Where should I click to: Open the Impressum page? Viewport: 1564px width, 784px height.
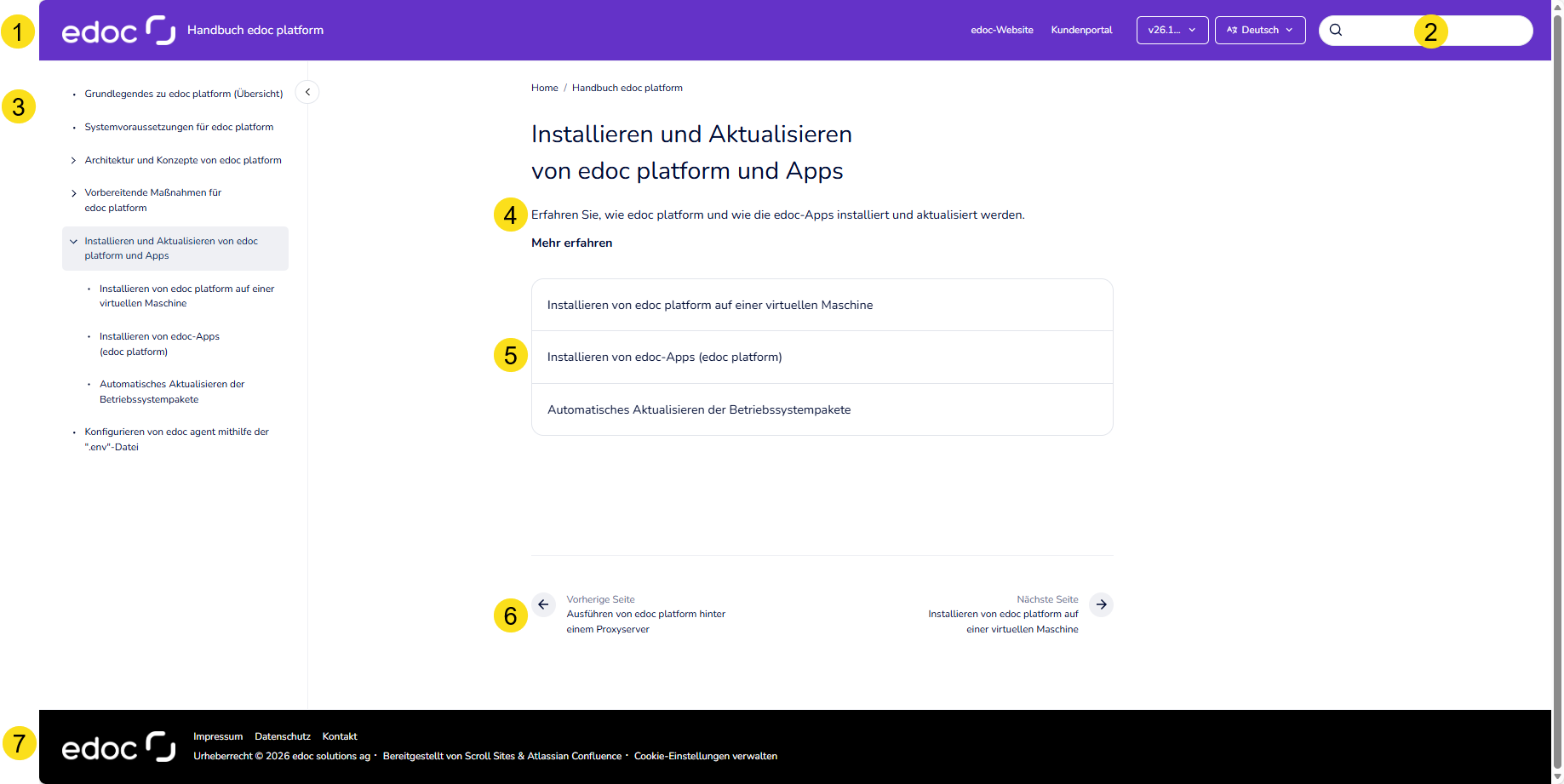(x=218, y=736)
